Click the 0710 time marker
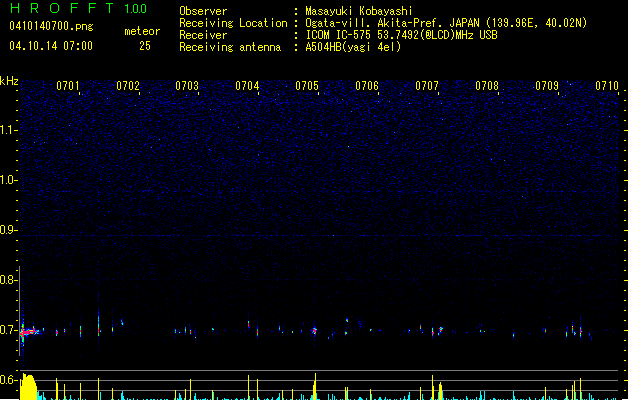Image resolution: width=629 pixels, height=400 pixels. pyautogui.click(x=607, y=86)
